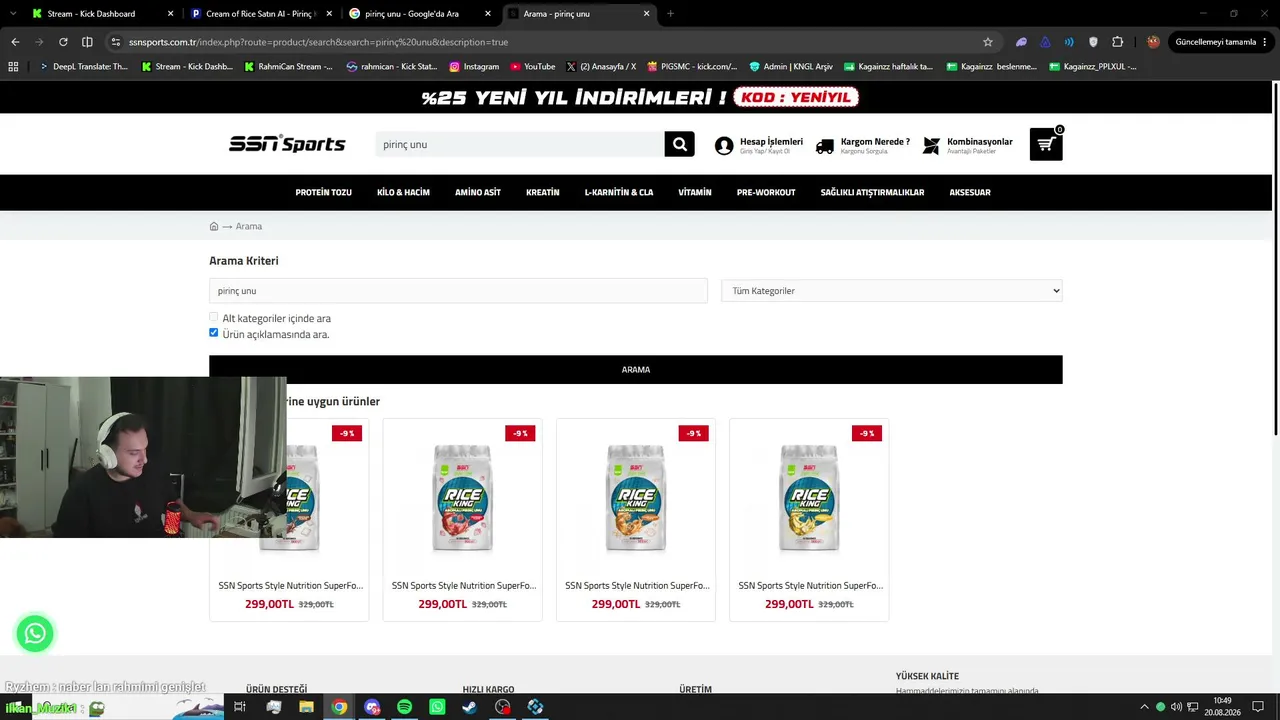Open the second Rice King product image
Screen dimensions: 1280x720
(x=462, y=497)
